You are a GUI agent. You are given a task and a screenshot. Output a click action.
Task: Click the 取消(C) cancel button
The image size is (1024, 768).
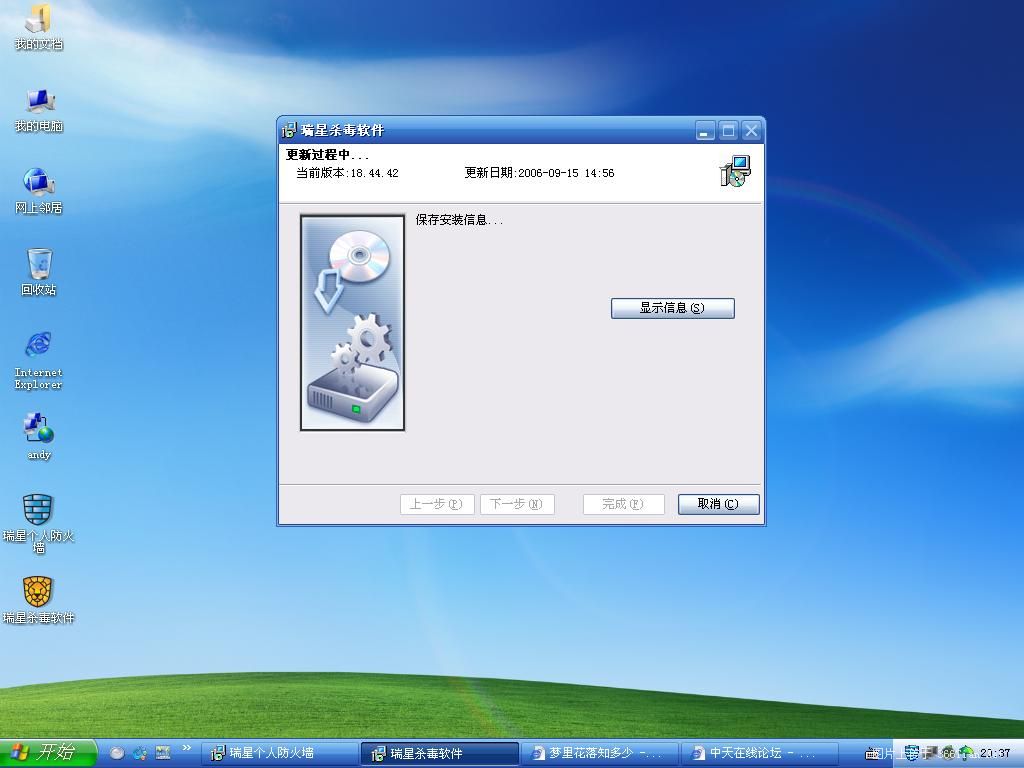(x=718, y=504)
